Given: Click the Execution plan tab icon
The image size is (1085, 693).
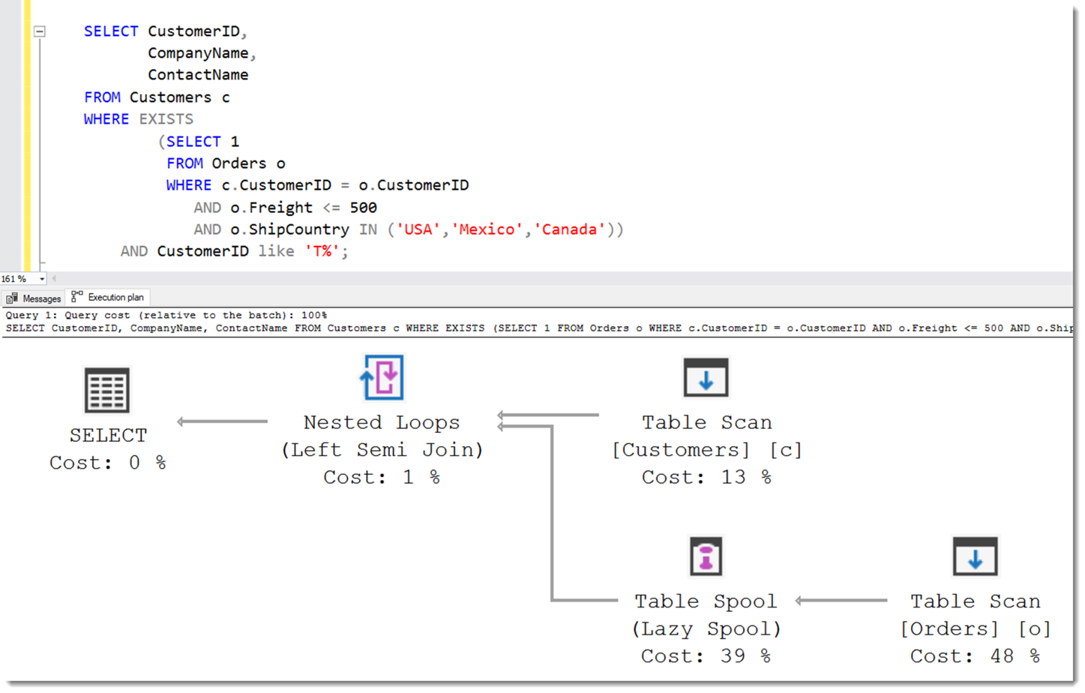Looking at the screenshot, I should click(x=78, y=297).
